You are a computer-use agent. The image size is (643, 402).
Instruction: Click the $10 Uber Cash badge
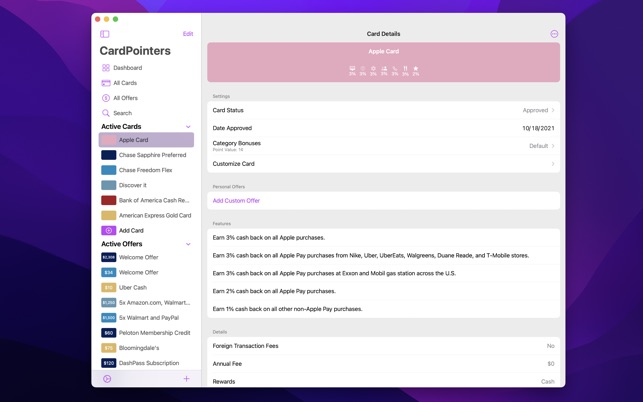click(109, 288)
